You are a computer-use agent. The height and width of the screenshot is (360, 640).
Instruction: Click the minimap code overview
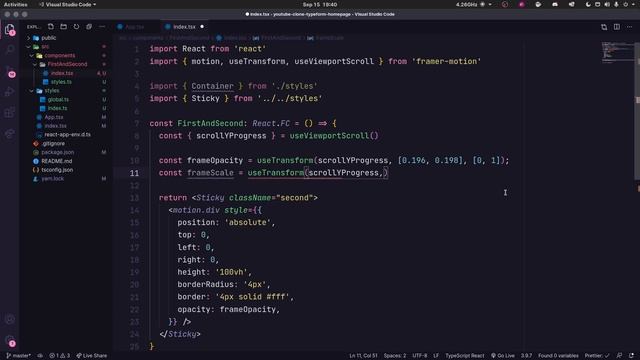point(617,52)
